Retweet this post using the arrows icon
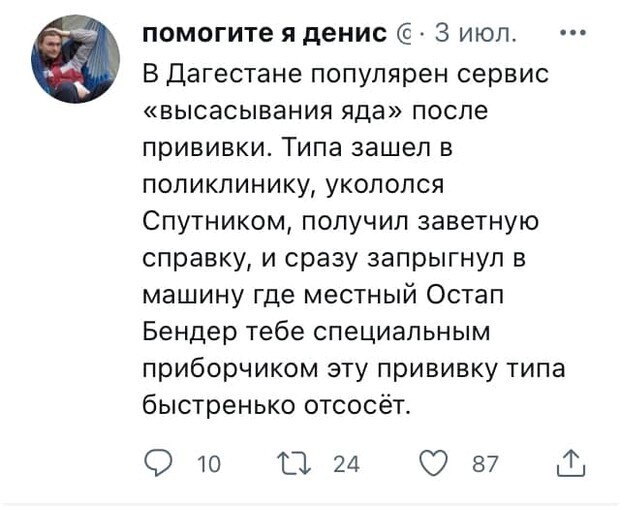 (299, 463)
